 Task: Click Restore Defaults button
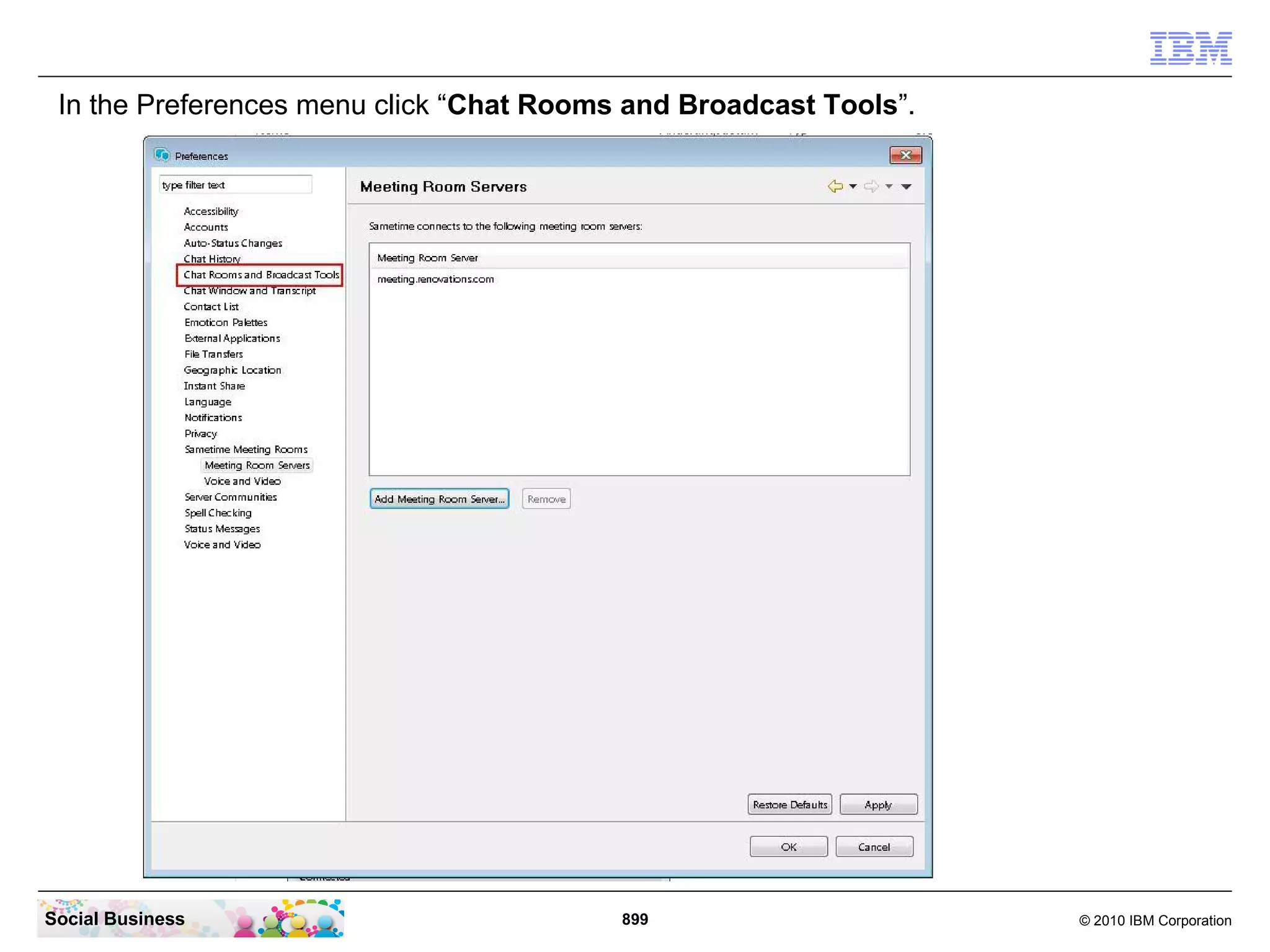(x=790, y=804)
